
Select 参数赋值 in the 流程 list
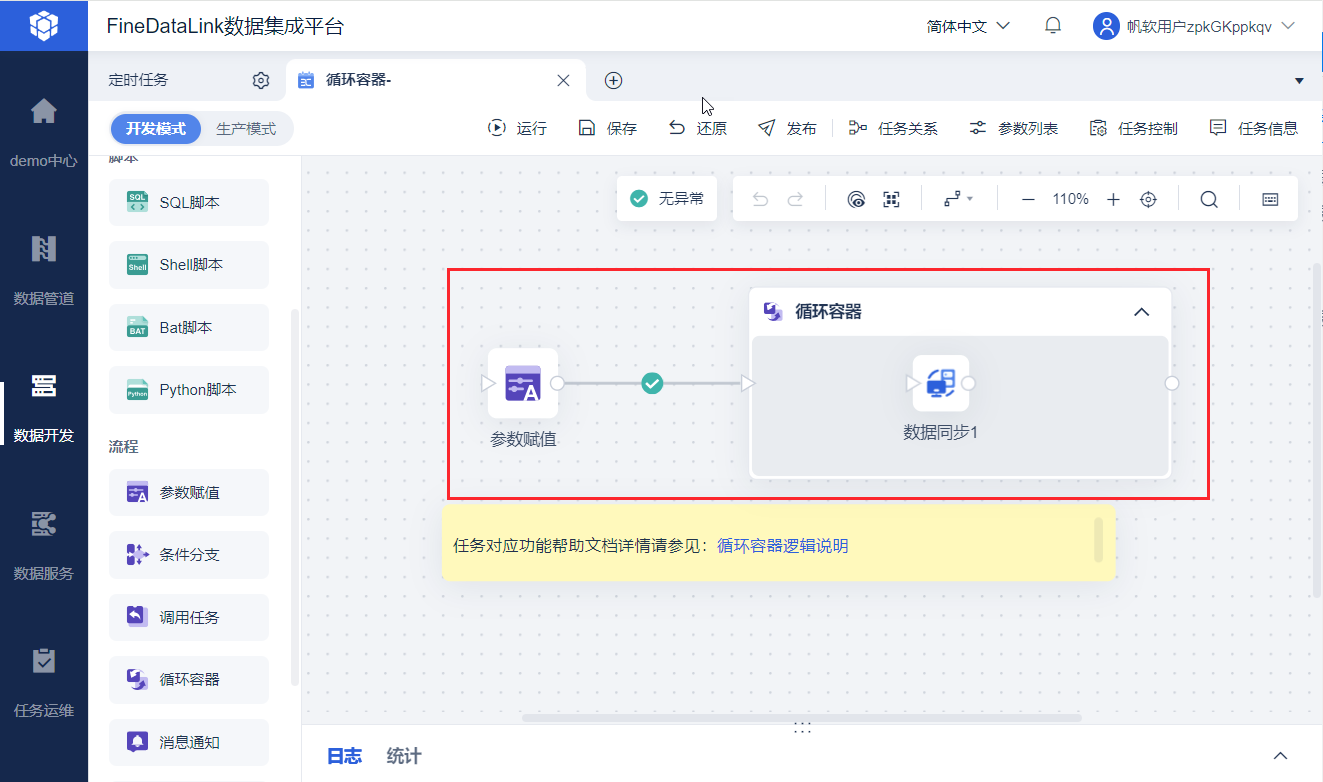[x=189, y=492]
